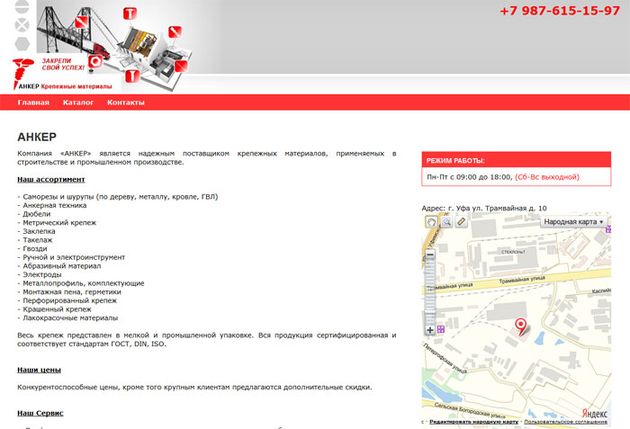
Task: Select the hand pan tool on the map
Action: coord(431,222)
